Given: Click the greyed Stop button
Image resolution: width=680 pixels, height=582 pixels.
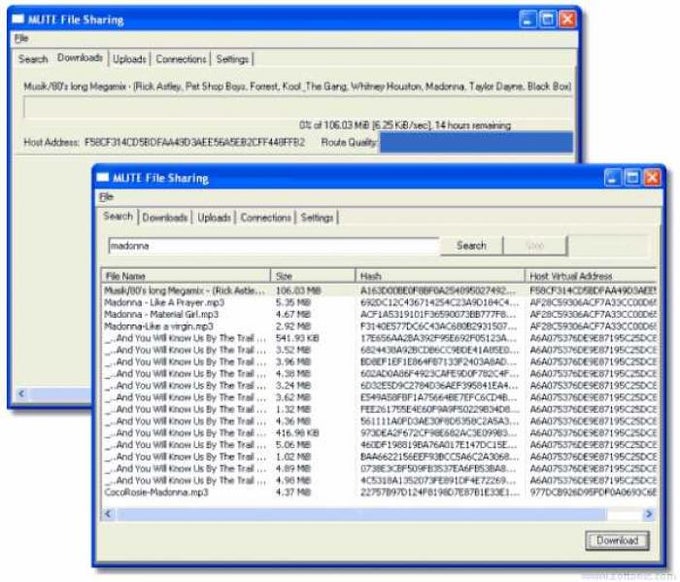Looking at the screenshot, I should [535, 246].
